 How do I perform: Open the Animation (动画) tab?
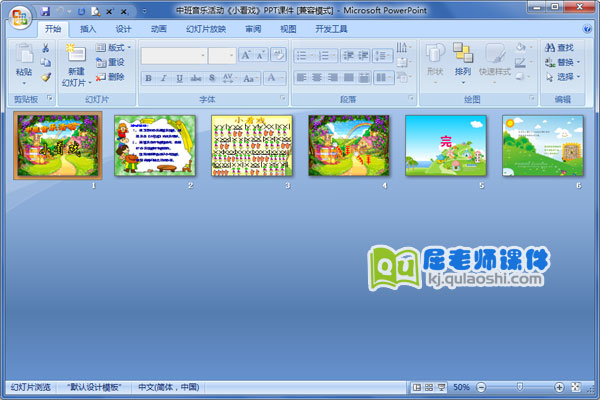pyautogui.click(x=158, y=29)
